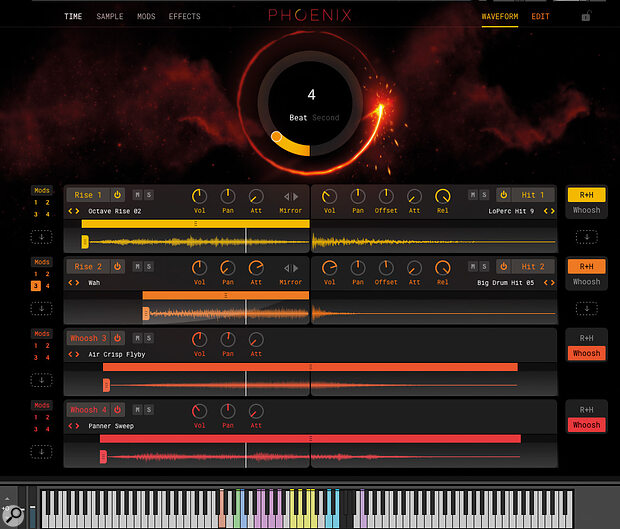Click the Mirror icon for Rise 1
620x529 pixels.
point(291,196)
